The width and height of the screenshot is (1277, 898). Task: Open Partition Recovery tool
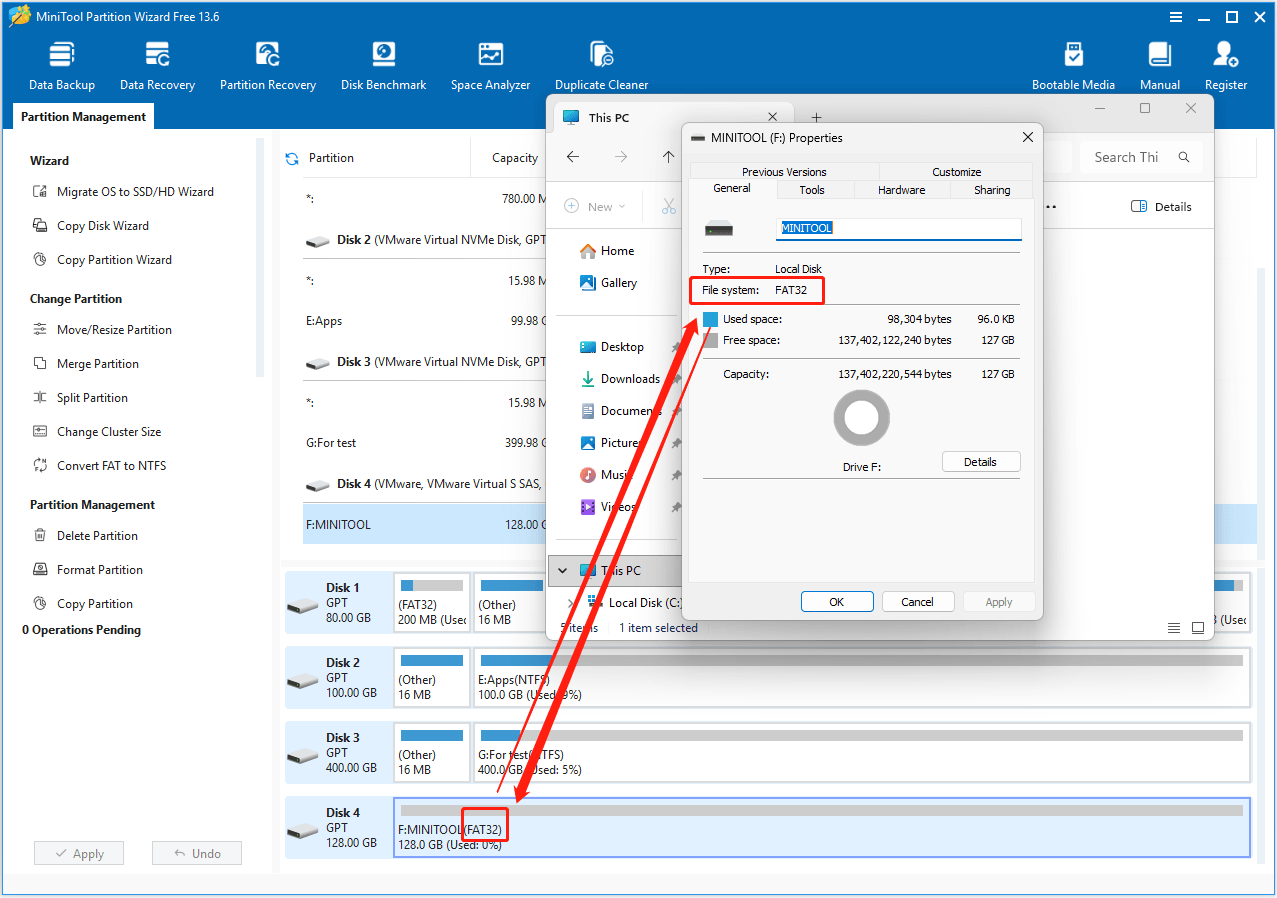(x=268, y=66)
